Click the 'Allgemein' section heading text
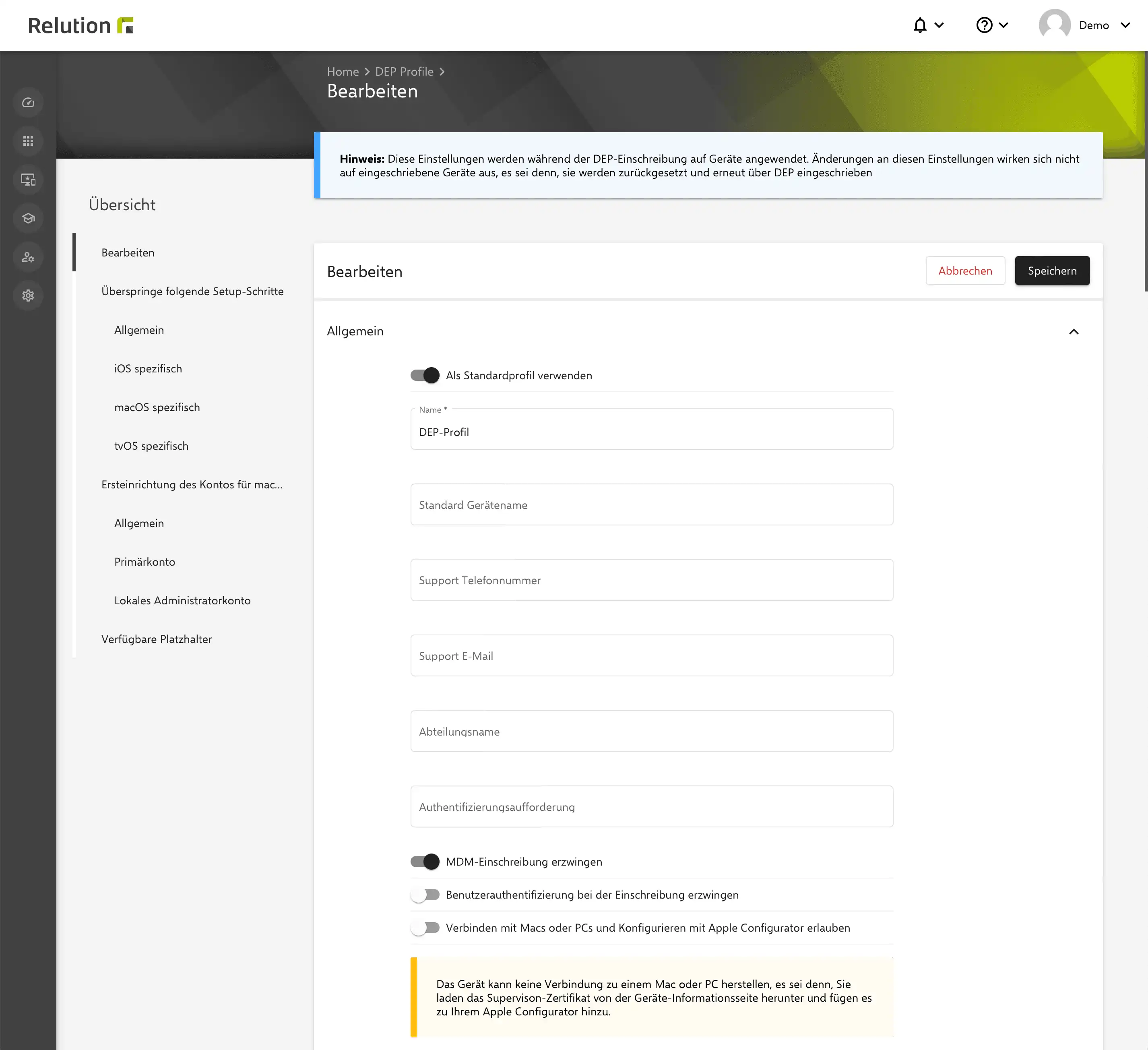 click(x=355, y=331)
